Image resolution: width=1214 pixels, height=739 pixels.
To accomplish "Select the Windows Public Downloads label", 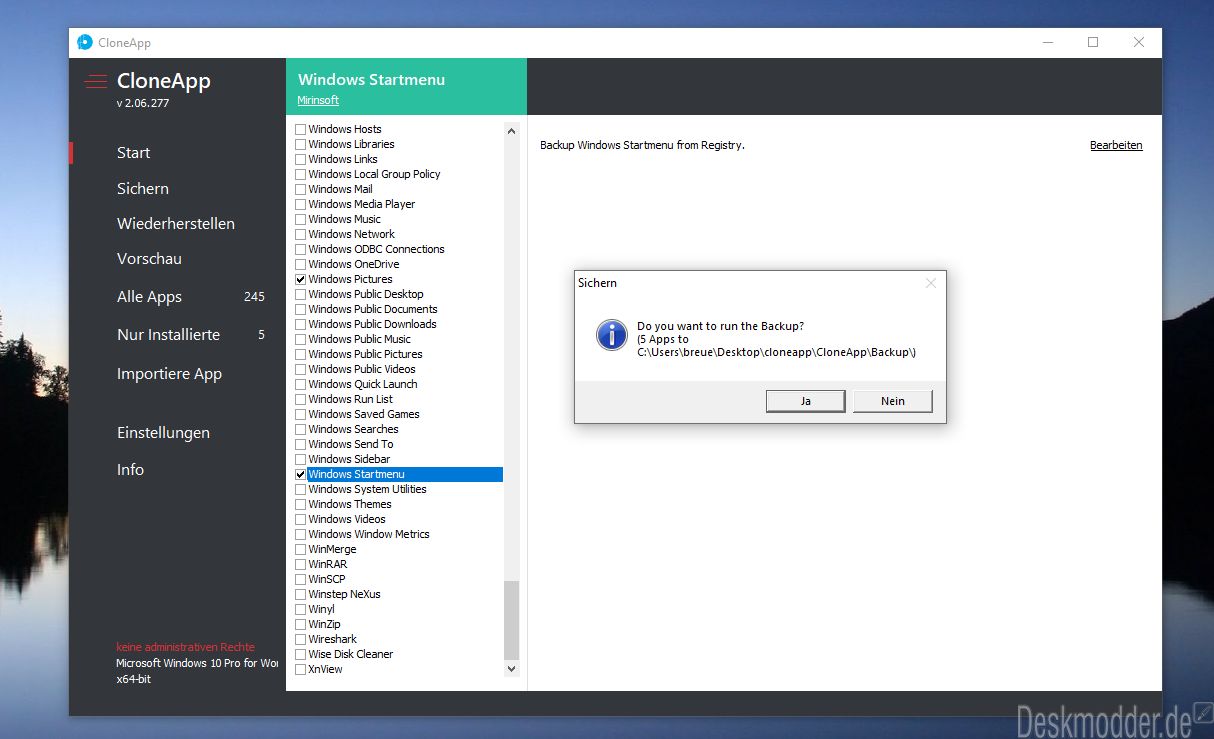I will coord(372,324).
